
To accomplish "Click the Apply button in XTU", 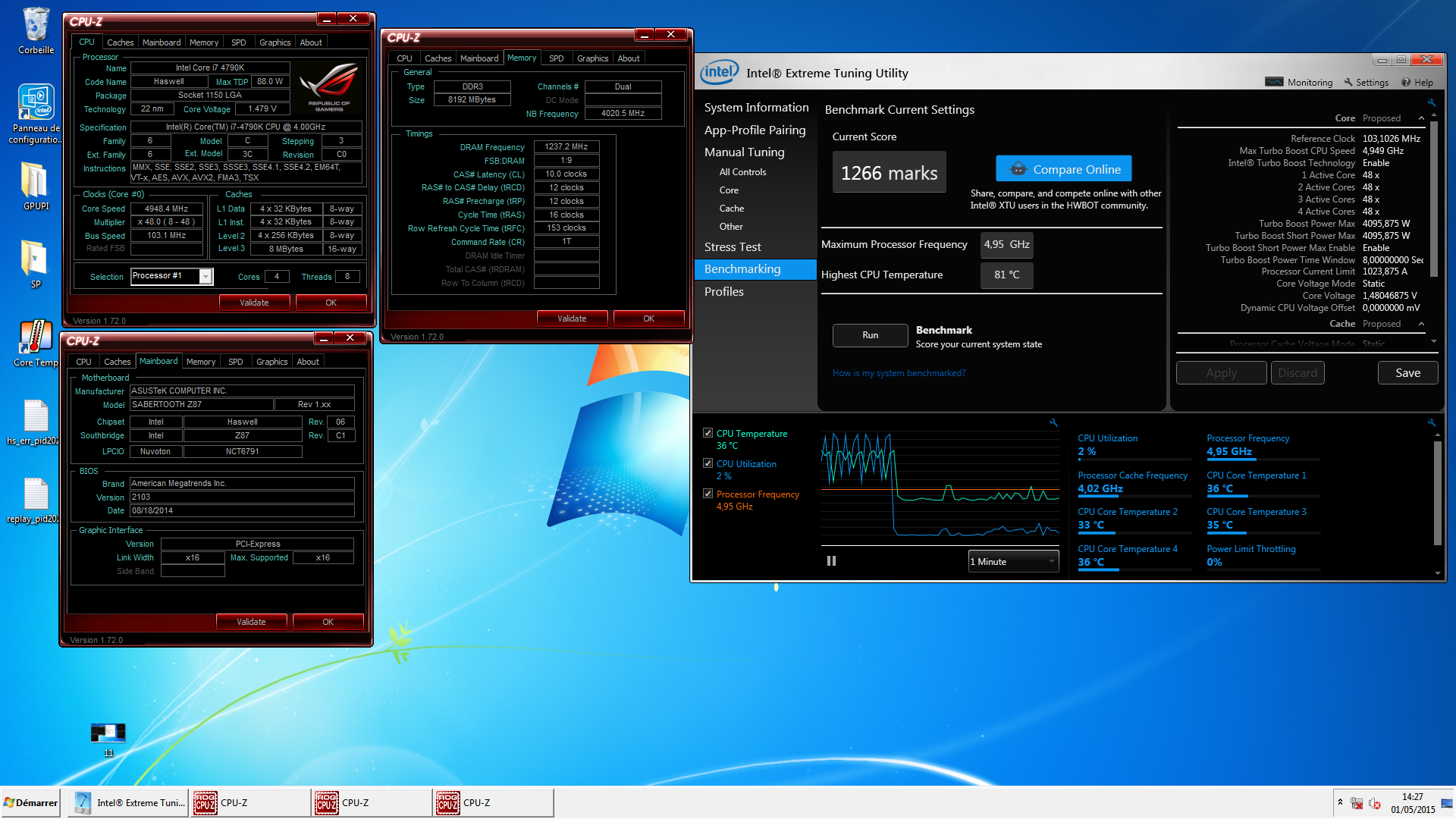I will [1221, 373].
